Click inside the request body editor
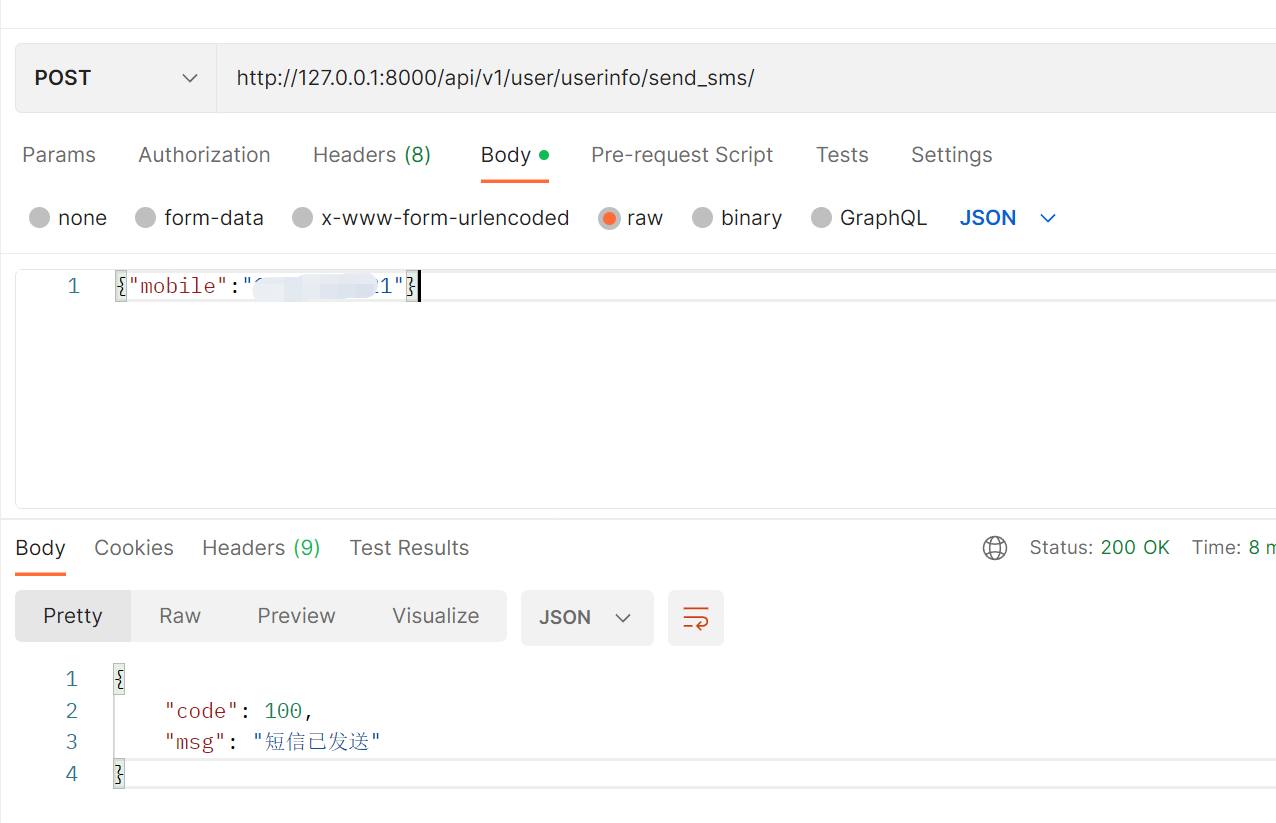Image resolution: width=1276 pixels, height=823 pixels. 645,388
